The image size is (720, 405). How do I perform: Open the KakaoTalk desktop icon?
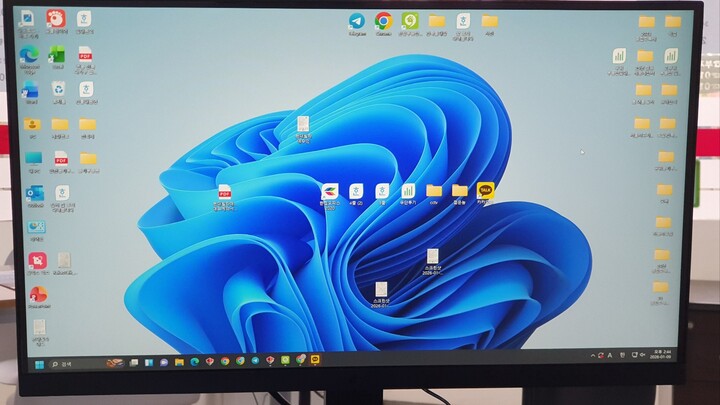click(485, 190)
